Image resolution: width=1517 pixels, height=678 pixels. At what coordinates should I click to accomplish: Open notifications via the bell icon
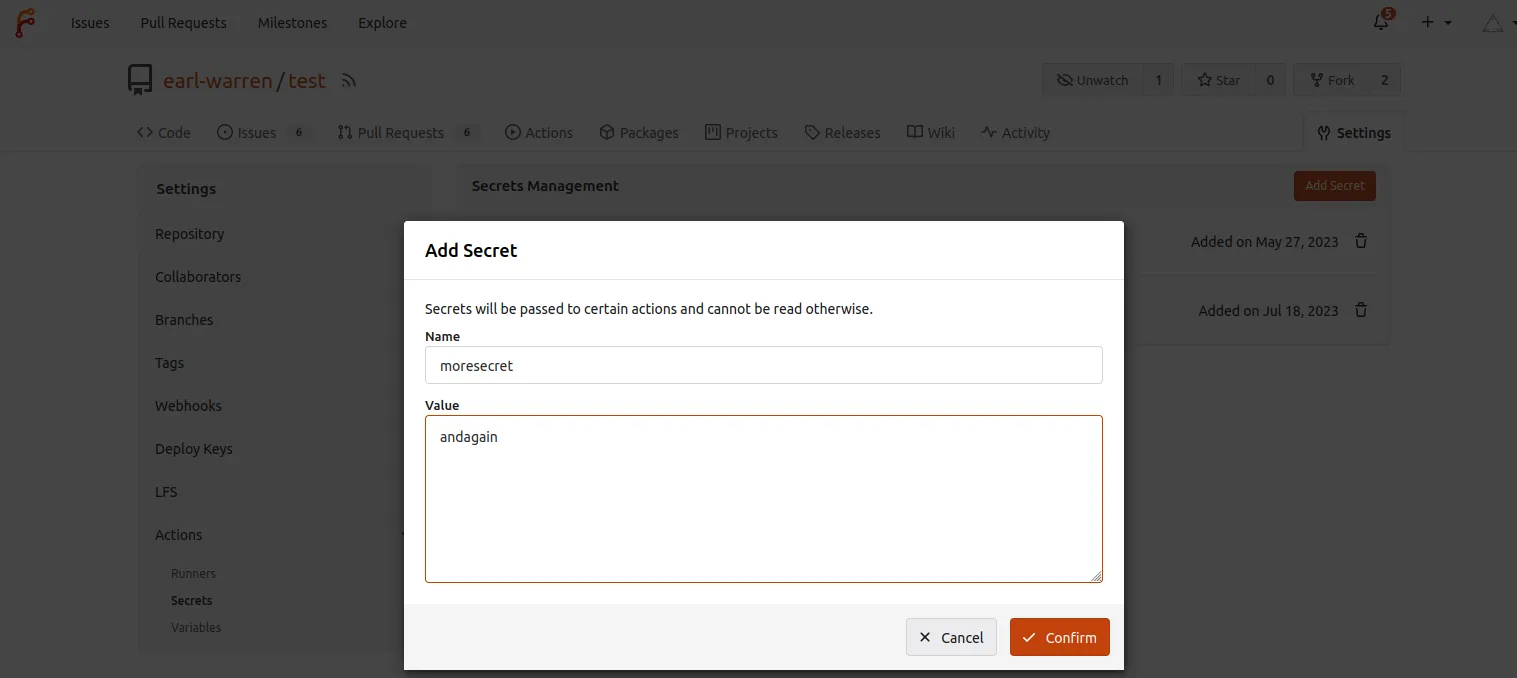(x=1381, y=22)
